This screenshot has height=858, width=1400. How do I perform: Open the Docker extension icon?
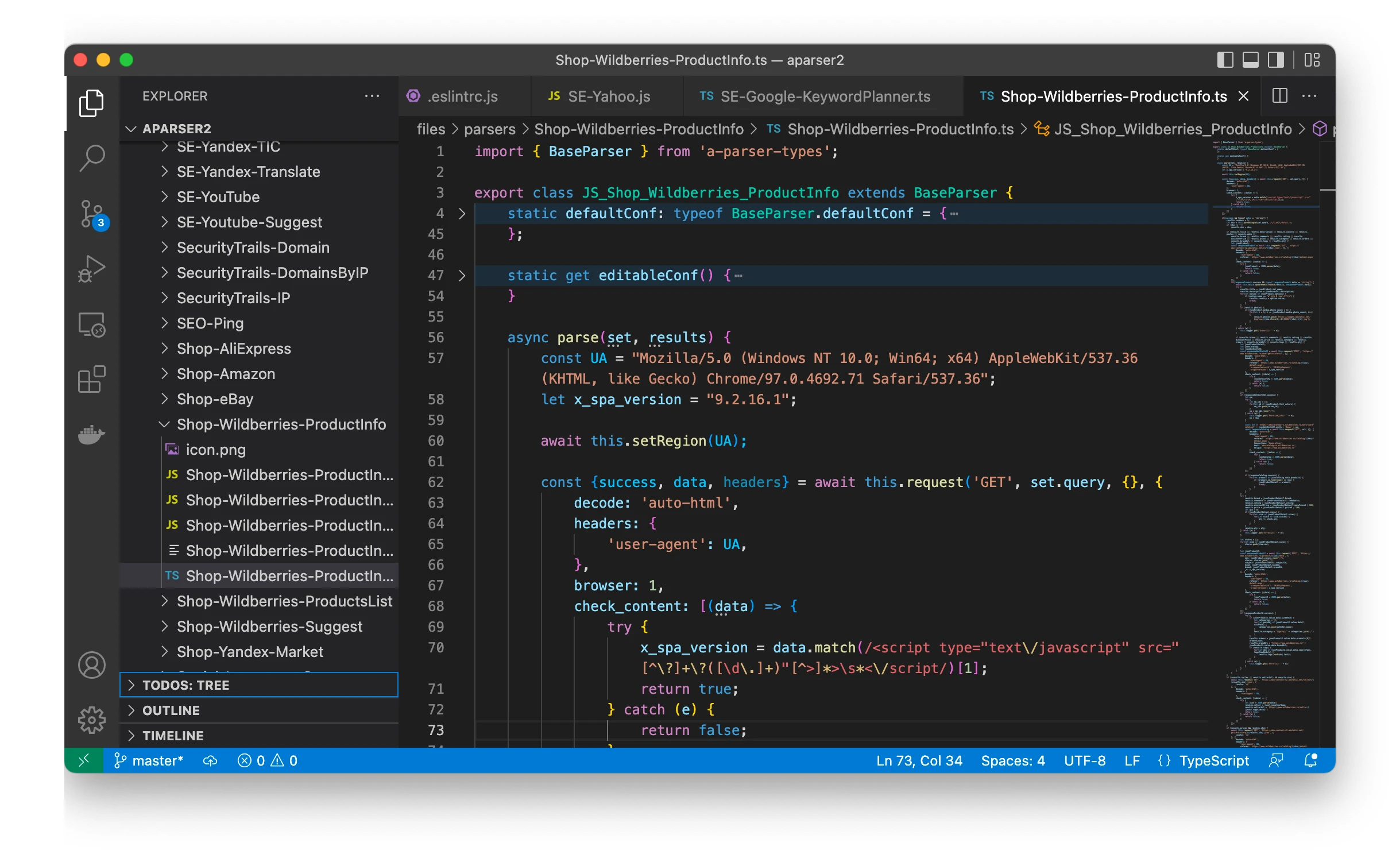[x=92, y=435]
